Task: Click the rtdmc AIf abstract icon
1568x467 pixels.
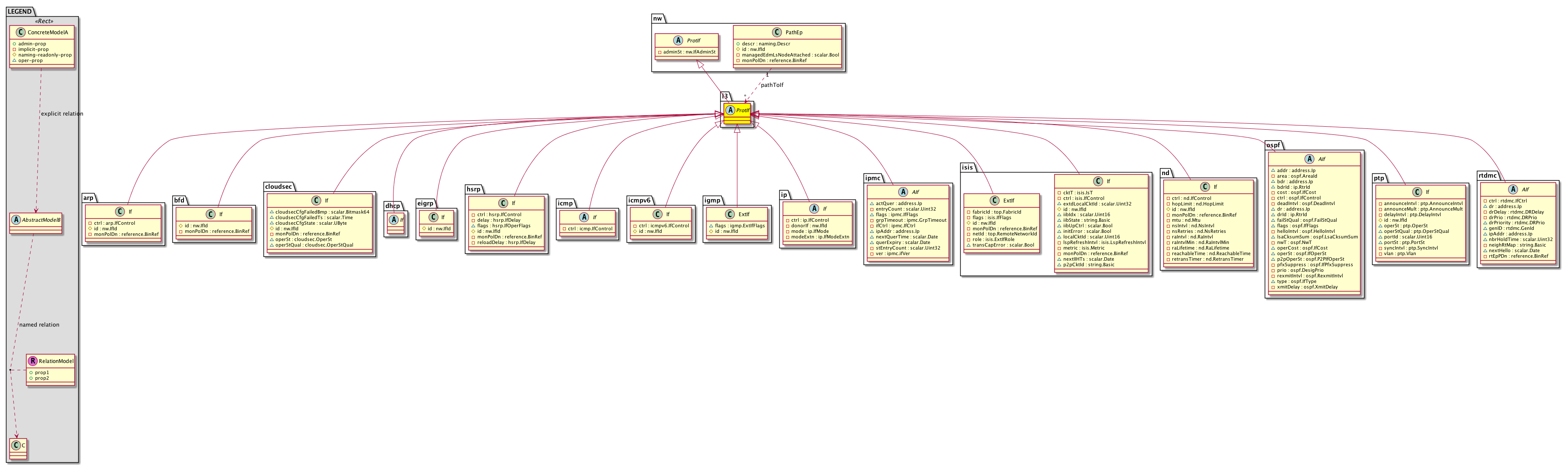Action: click(1512, 189)
